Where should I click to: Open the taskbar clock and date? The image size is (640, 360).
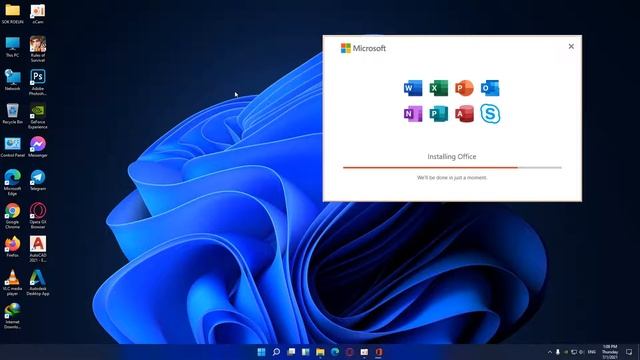610,352
